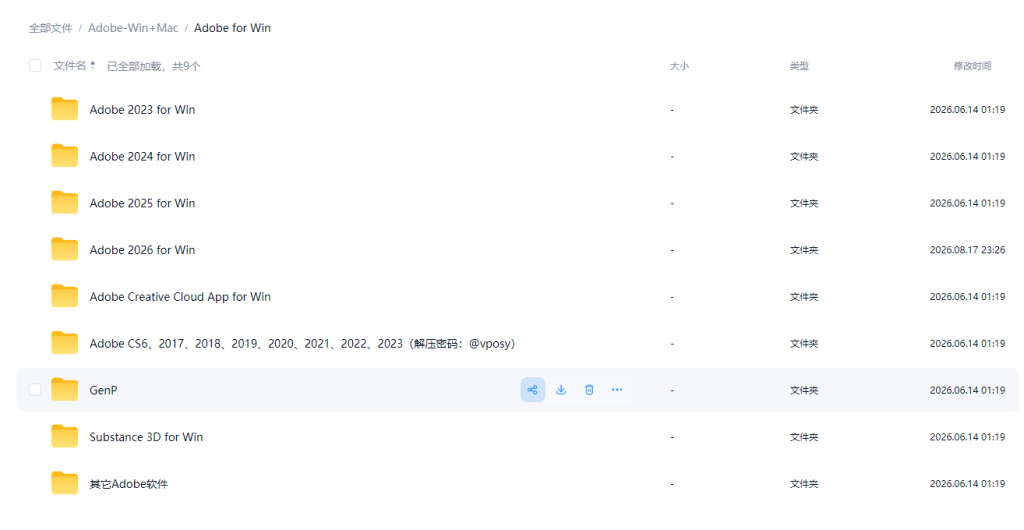Click the 修改时间 column header

972,66
